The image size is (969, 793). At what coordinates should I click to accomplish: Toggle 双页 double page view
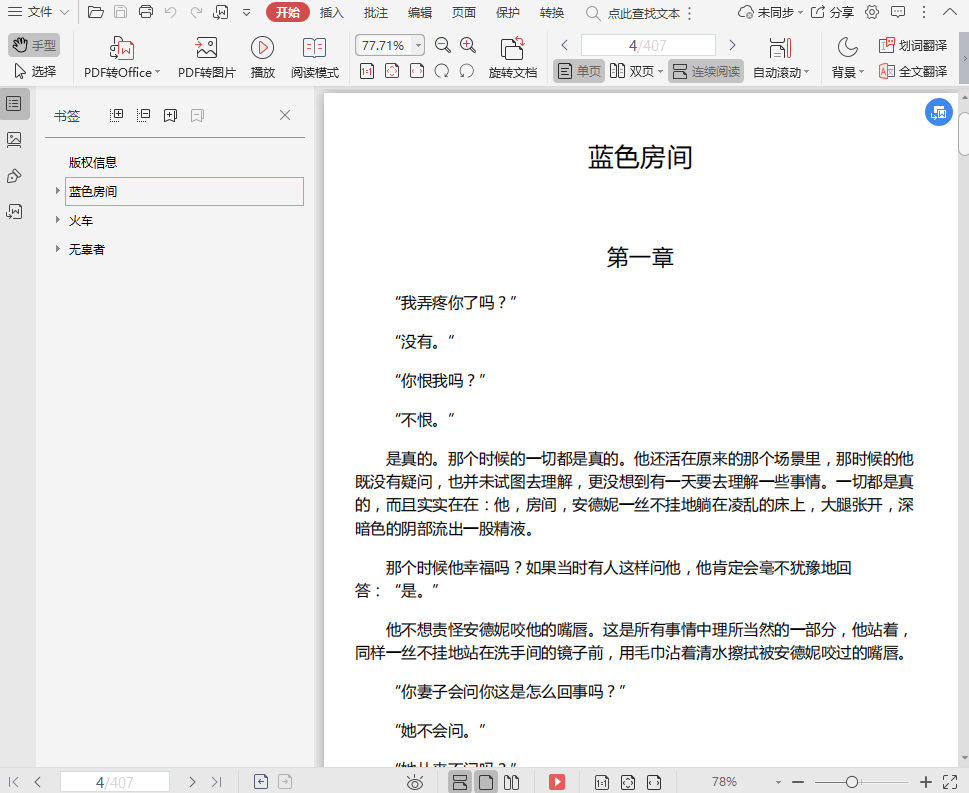[636, 71]
